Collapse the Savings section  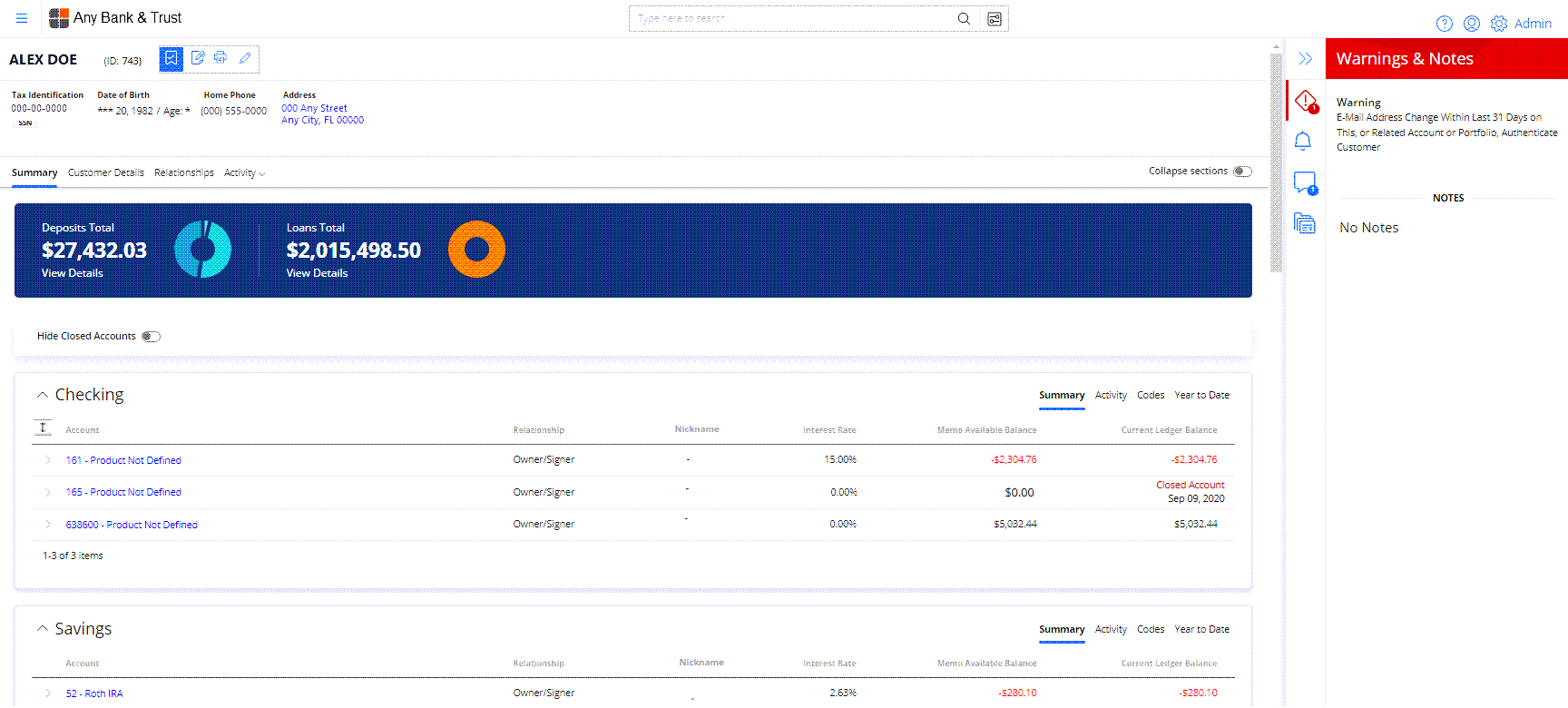pos(42,629)
